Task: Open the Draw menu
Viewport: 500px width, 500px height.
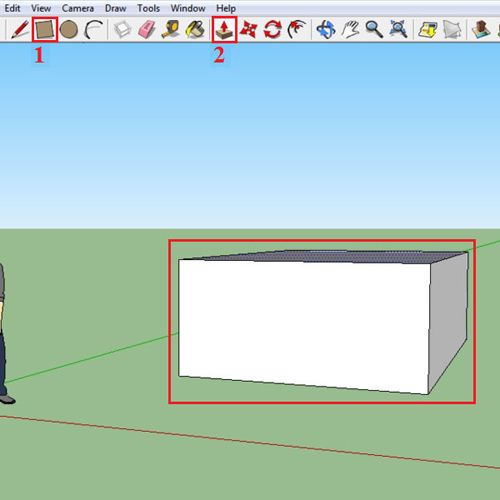Action: tap(115, 8)
